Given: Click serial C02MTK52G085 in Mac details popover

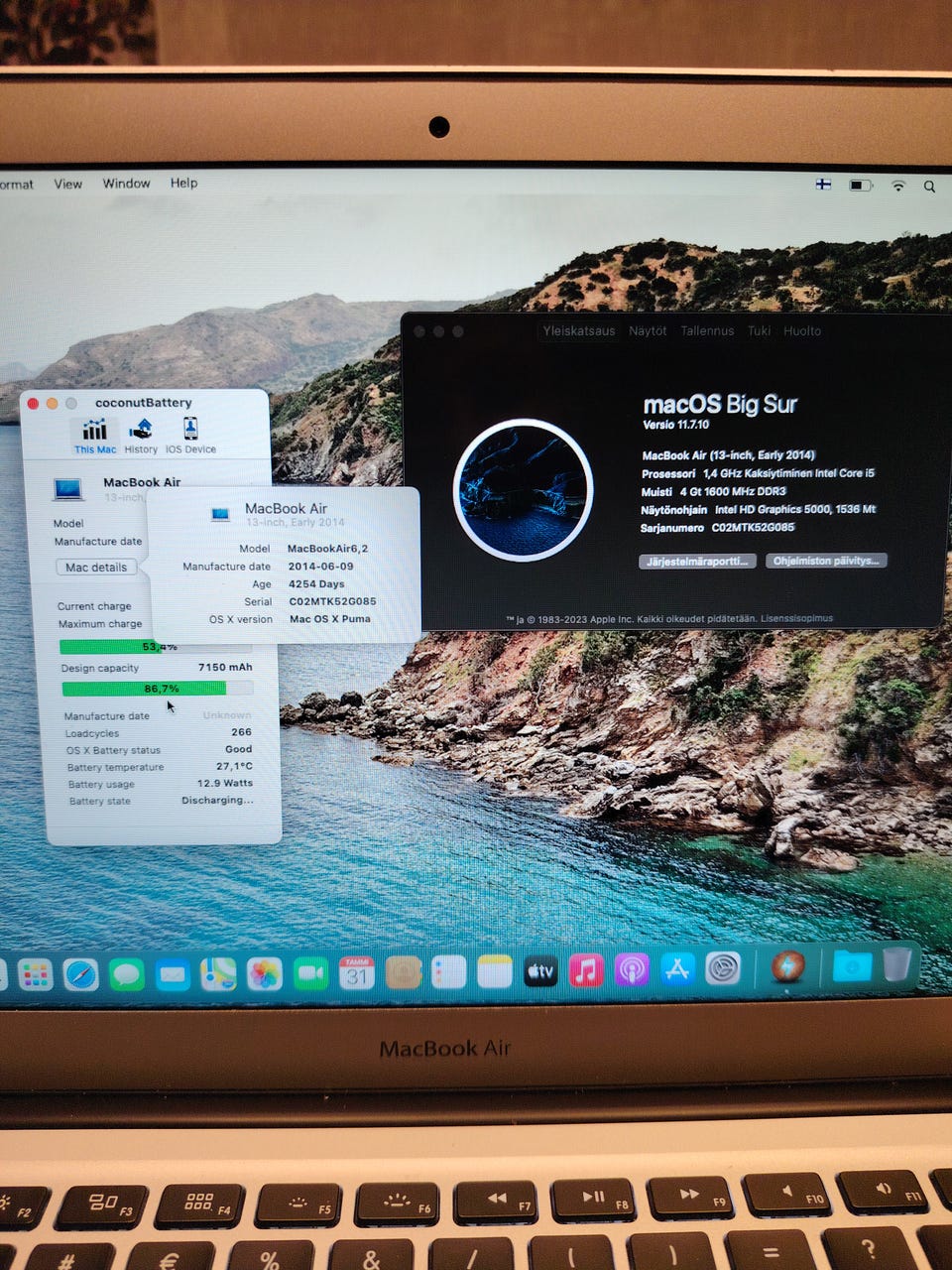Looking at the screenshot, I should 332,601.
